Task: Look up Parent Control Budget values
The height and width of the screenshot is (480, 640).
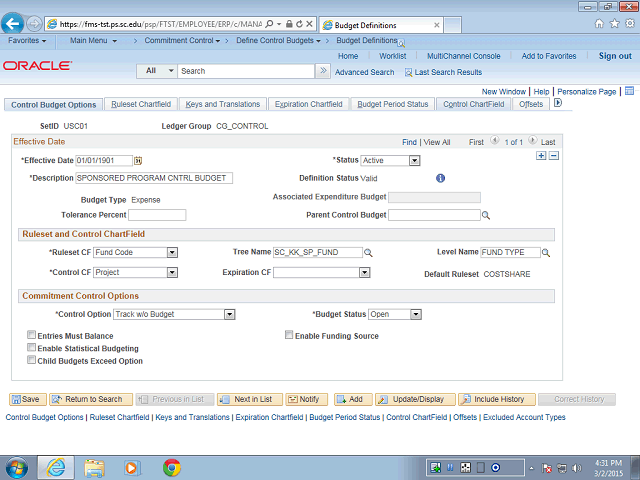Action: point(486,216)
